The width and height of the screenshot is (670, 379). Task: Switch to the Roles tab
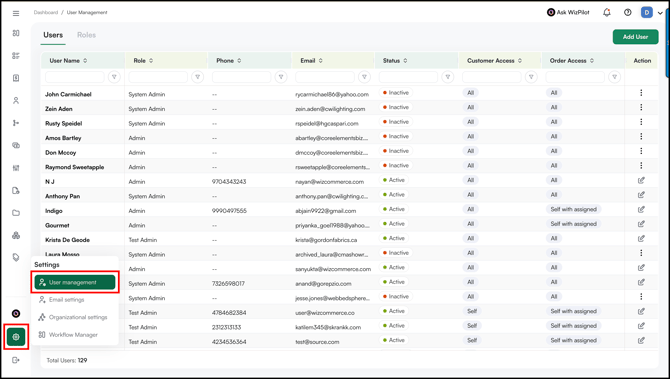click(x=86, y=35)
